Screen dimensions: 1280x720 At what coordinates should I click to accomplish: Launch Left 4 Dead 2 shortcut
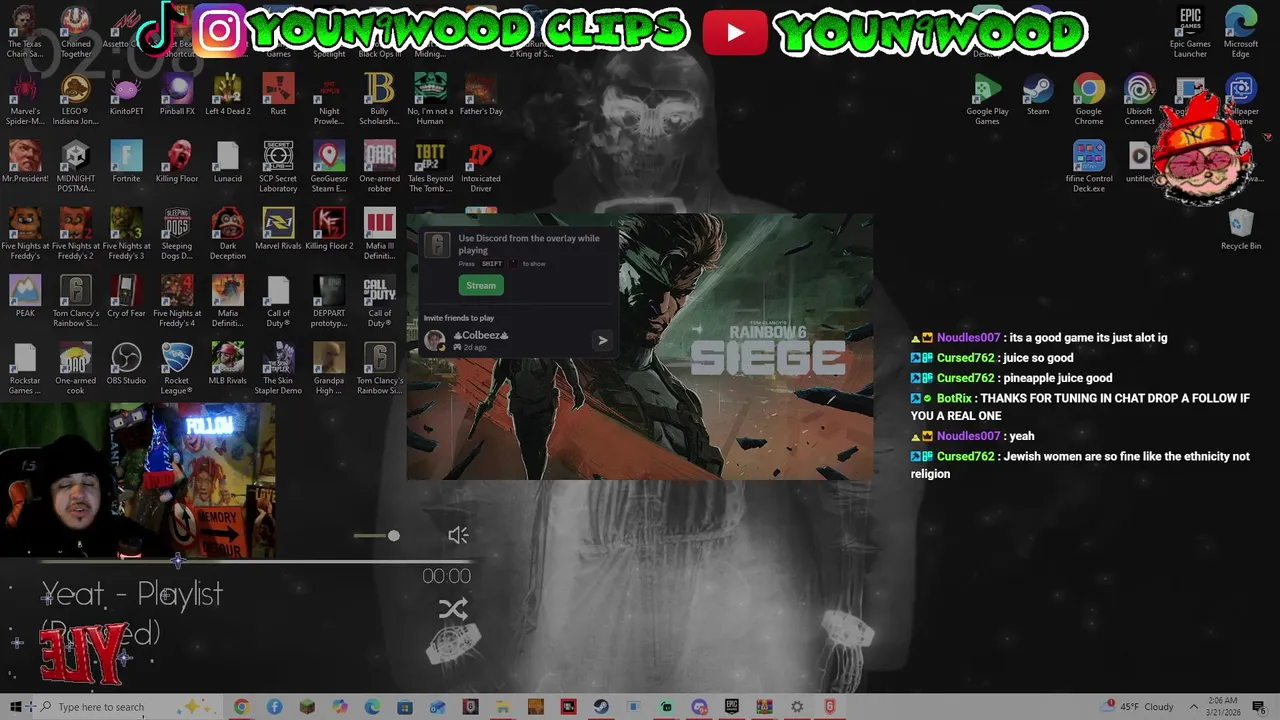tap(227, 96)
